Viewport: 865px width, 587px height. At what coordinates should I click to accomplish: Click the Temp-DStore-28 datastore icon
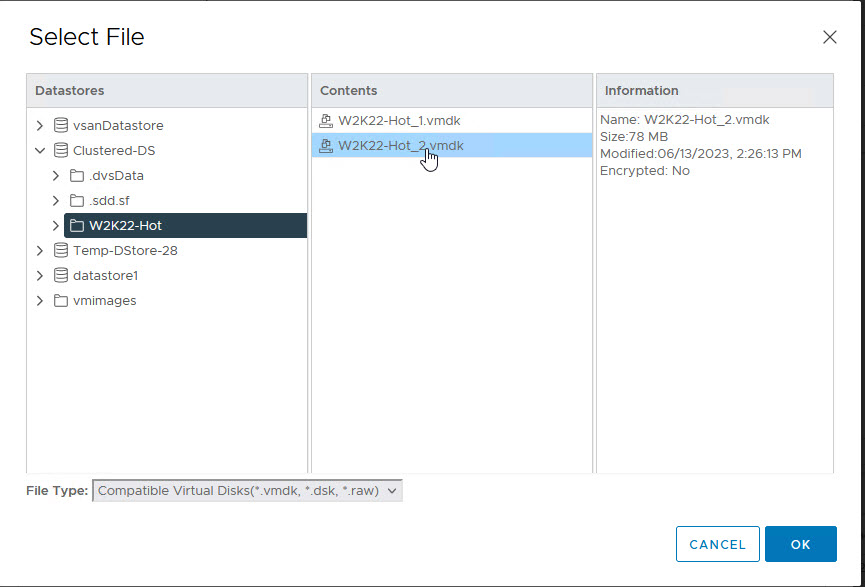pyautogui.click(x=61, y=251)
